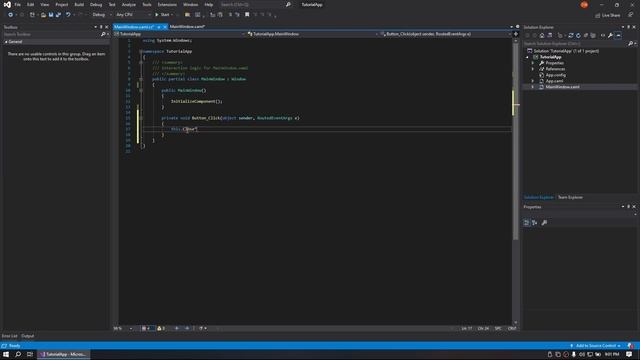Close the MainWindow.xaml.cs tab

pyautogui.click(x=165, y=27)
